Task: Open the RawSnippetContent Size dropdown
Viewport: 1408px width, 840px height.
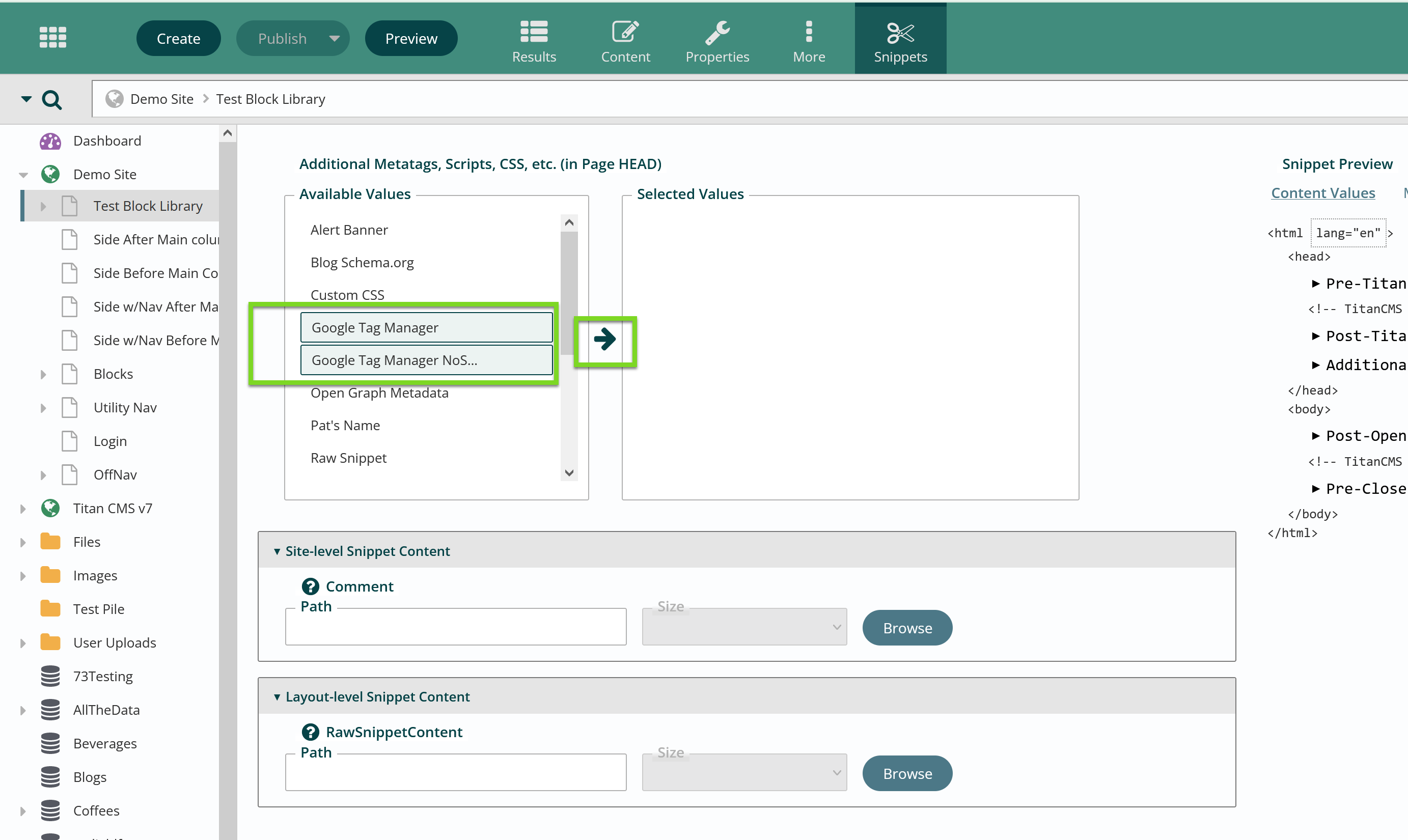Action: tap(744, 773)
